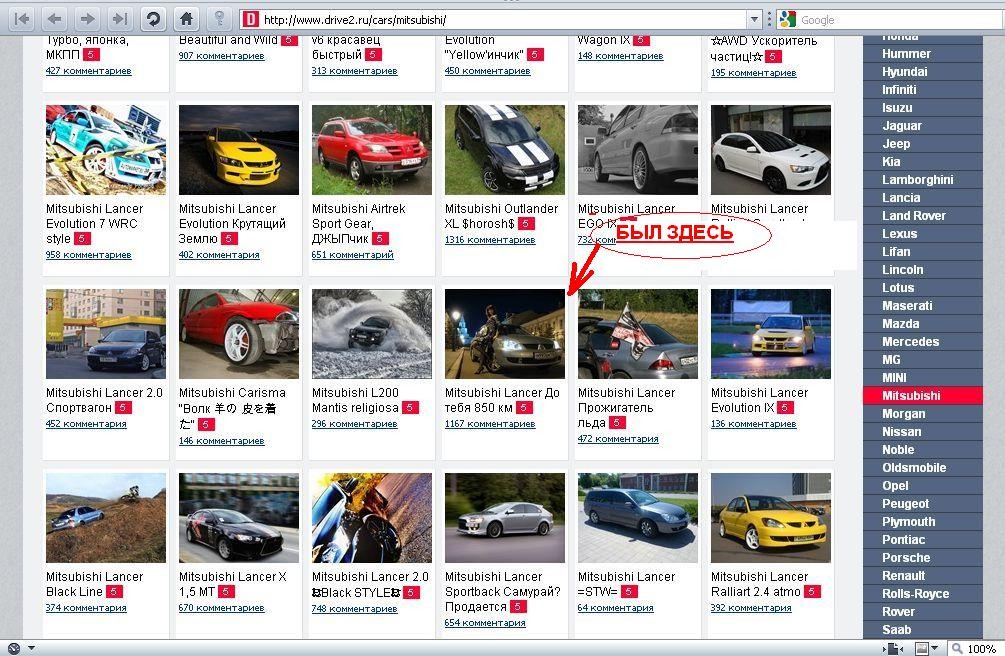Open 64 комментария link
Screen dimensions: 1005x656
(x=615, y=608)
